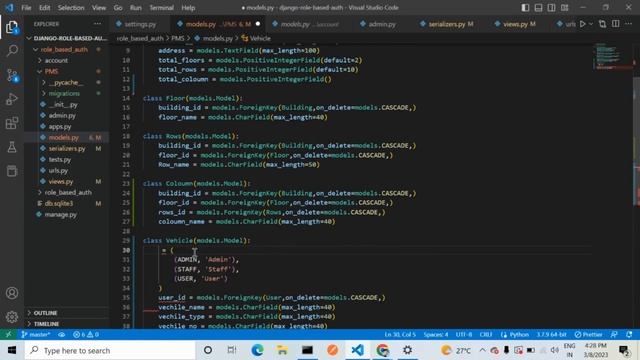Open the Extensions view
This screenshot has height=360, width=640.
(x=12, y=123)
